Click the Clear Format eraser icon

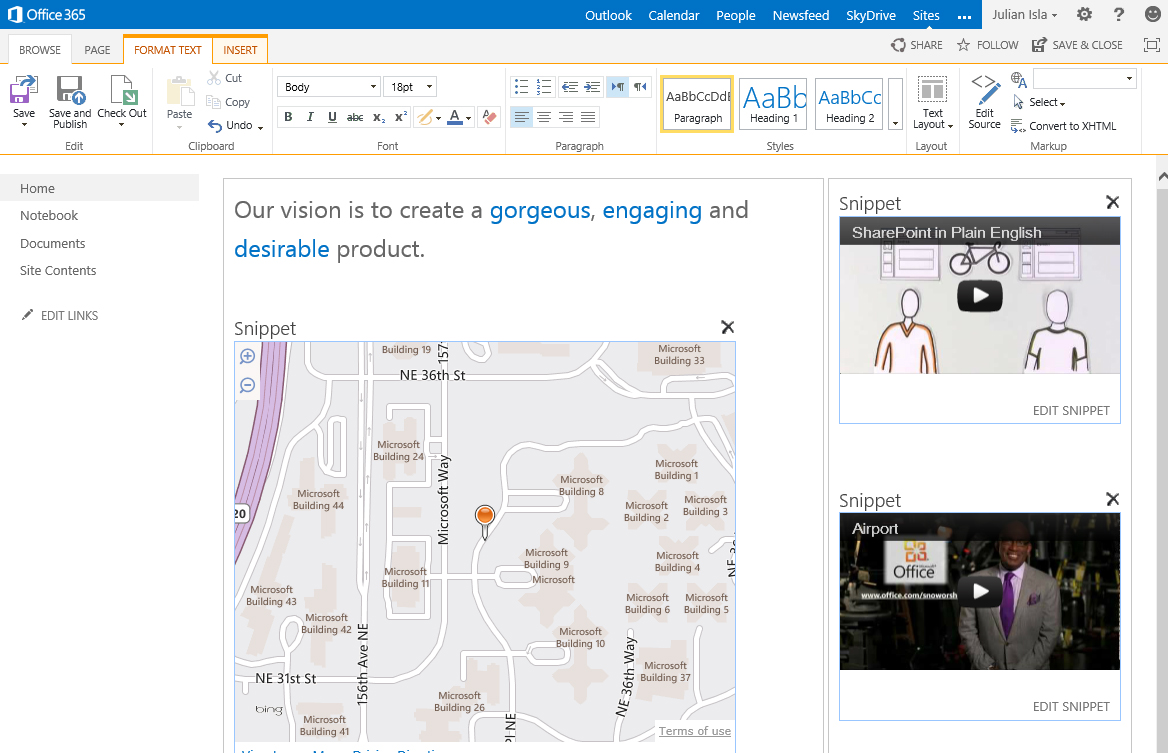(x=489, y=117)
